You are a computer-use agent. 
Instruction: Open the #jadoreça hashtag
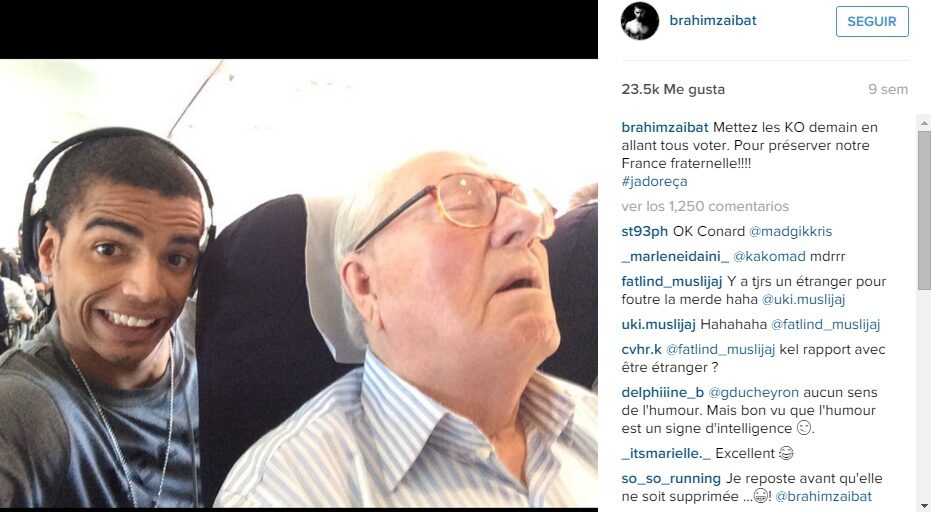[654, 181]
